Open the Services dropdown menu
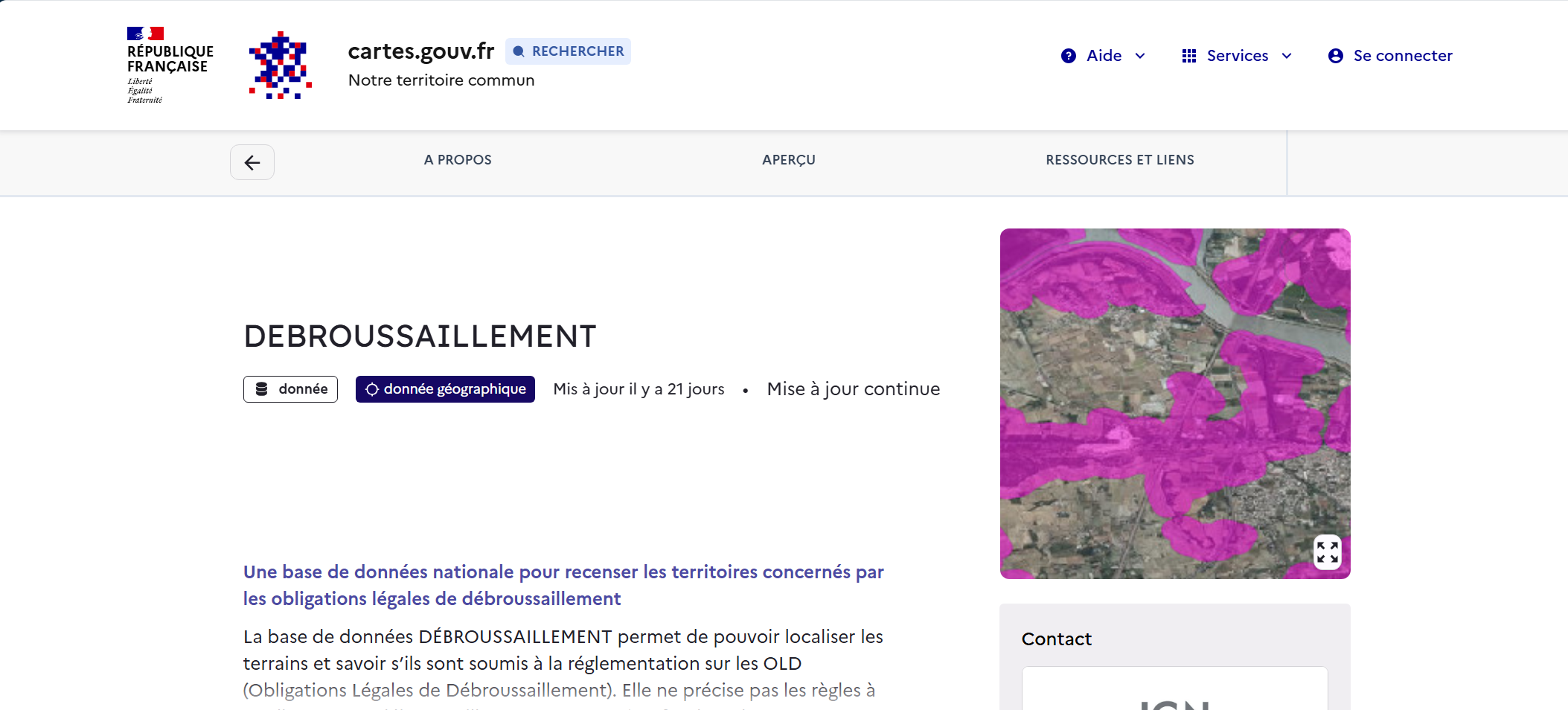1568x710 pixels. [1237, 56]
